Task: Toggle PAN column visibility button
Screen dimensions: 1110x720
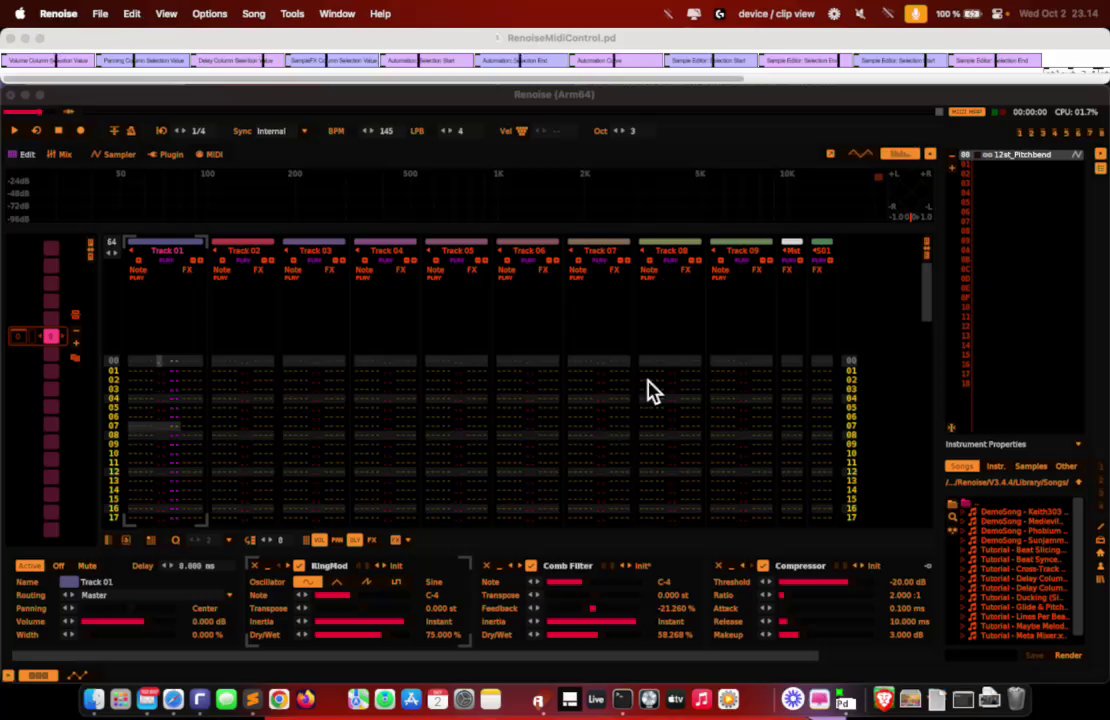Action: [x=337, y=540]
